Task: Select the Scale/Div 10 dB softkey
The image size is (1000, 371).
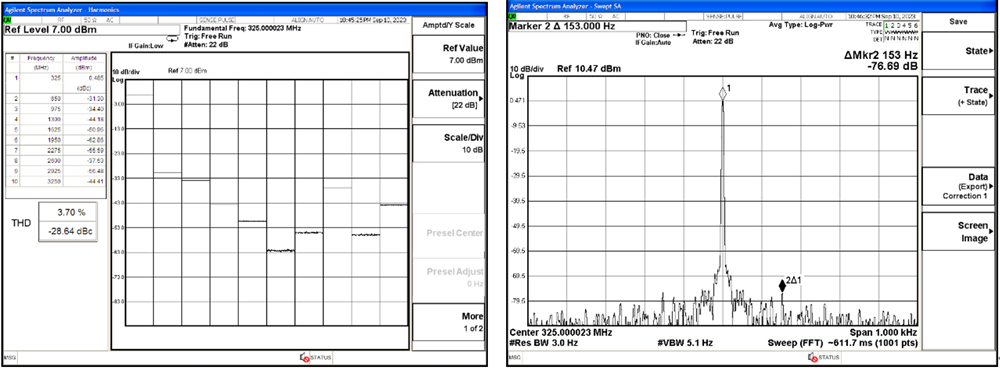Action: click(x=448, y=143)
